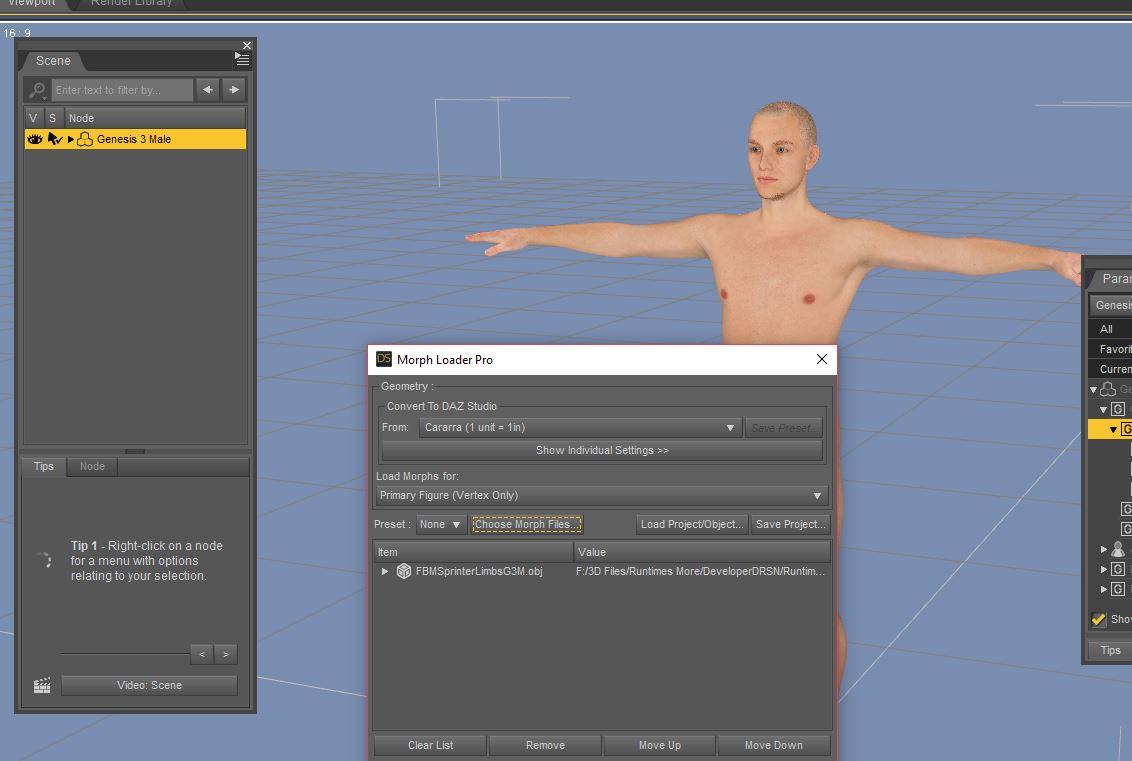The image size is (1132, 761).
Task: Click the left arrow beside the Scene filter
Action: point(207,90)
